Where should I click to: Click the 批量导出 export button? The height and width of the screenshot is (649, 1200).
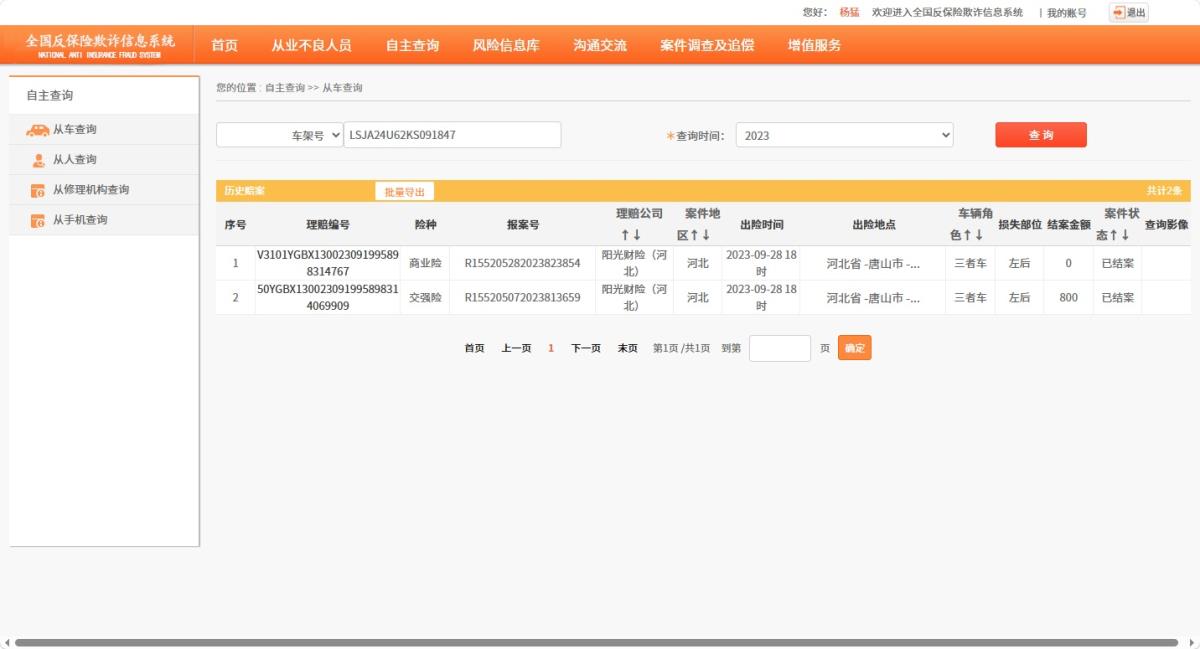(405, 191)
